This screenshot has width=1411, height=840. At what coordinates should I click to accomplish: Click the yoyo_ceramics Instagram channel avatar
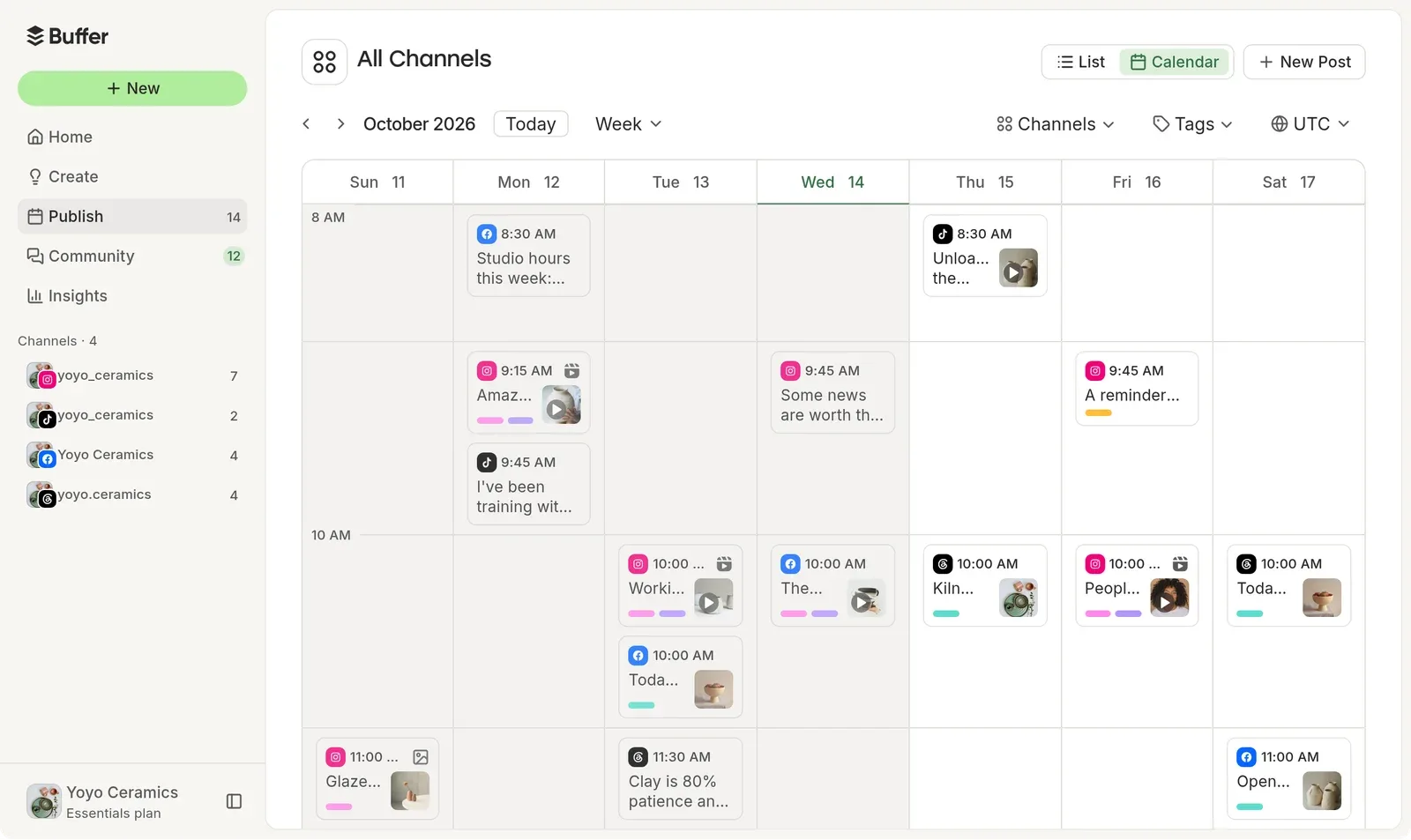pyautogui.click(x=41, y=376)
